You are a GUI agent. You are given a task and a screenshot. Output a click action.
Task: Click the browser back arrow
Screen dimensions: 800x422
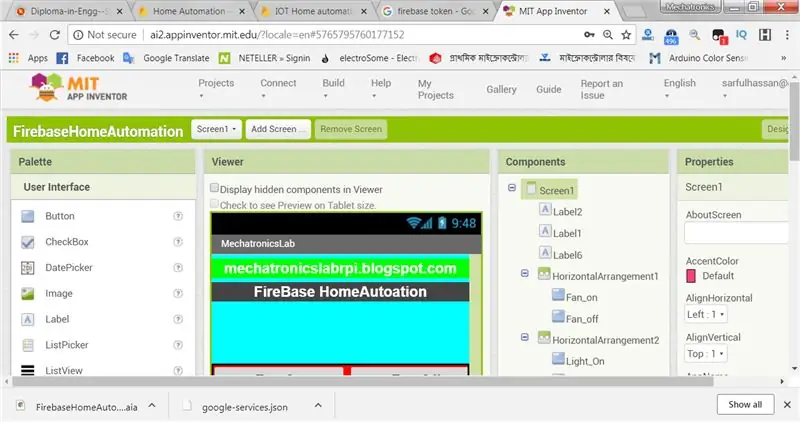click(x=14, y=35)
